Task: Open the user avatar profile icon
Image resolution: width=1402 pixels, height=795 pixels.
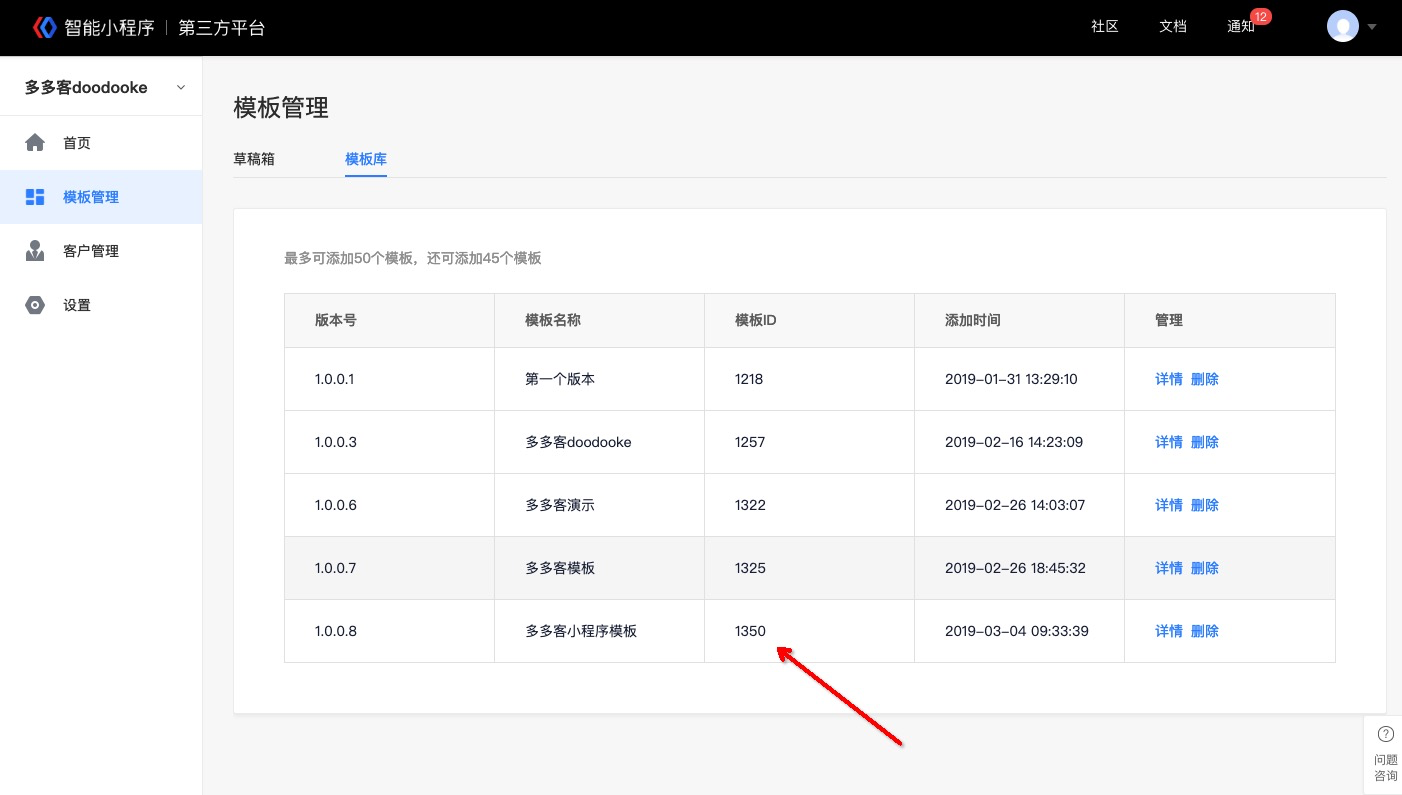Action: coord(1342,27)
